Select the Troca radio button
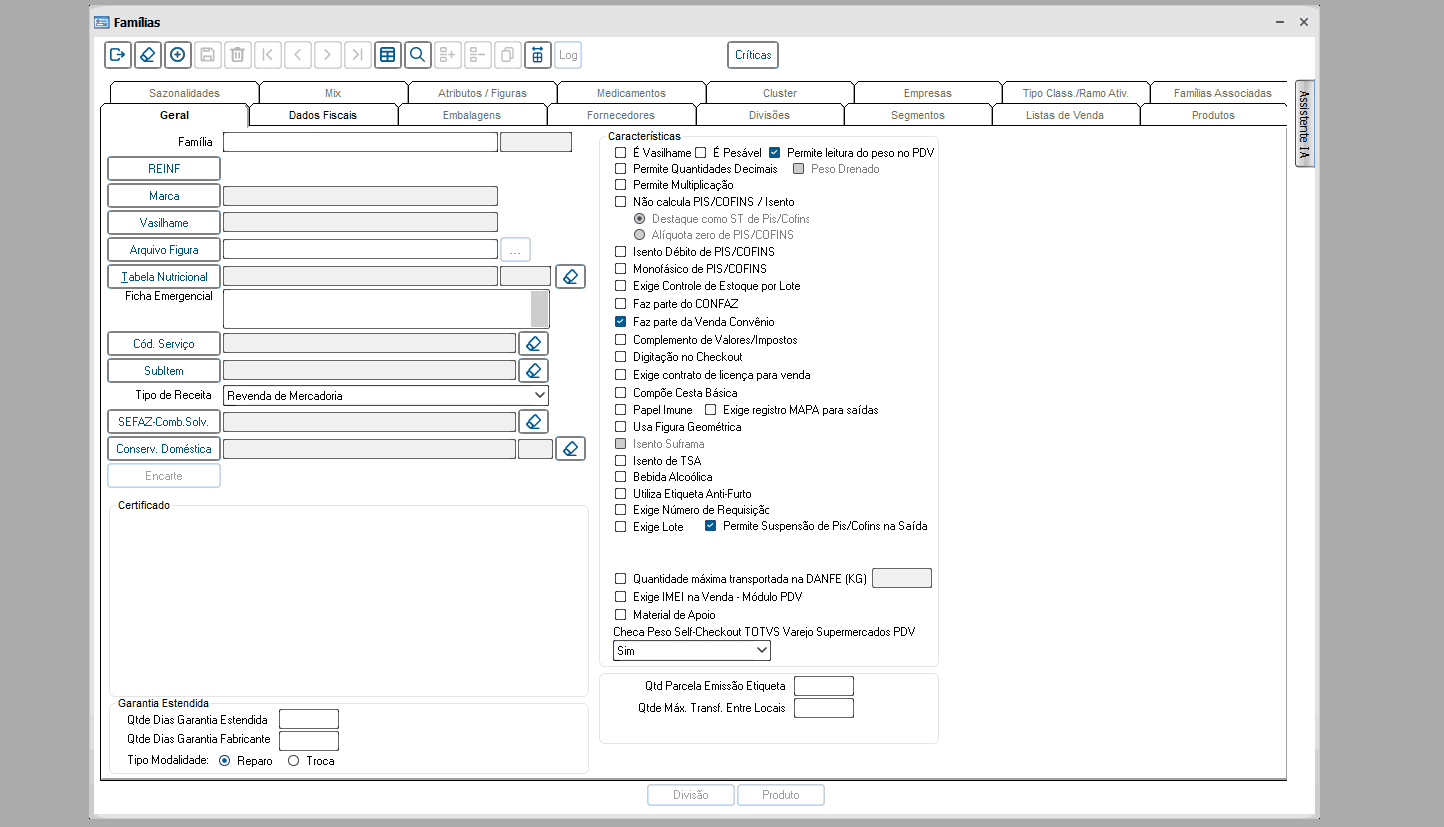 click(293, 761)
